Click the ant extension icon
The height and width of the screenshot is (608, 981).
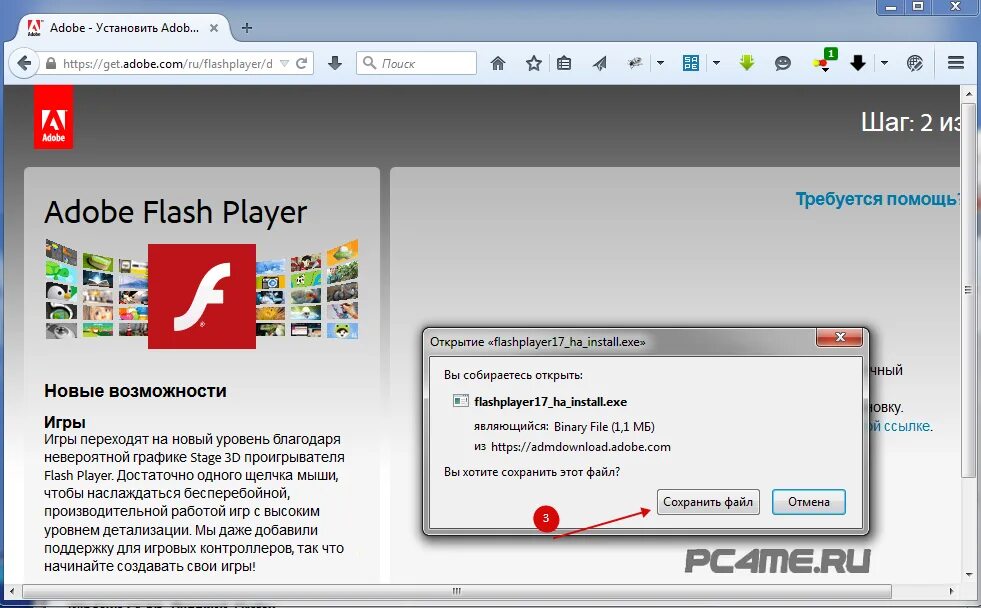635,63
